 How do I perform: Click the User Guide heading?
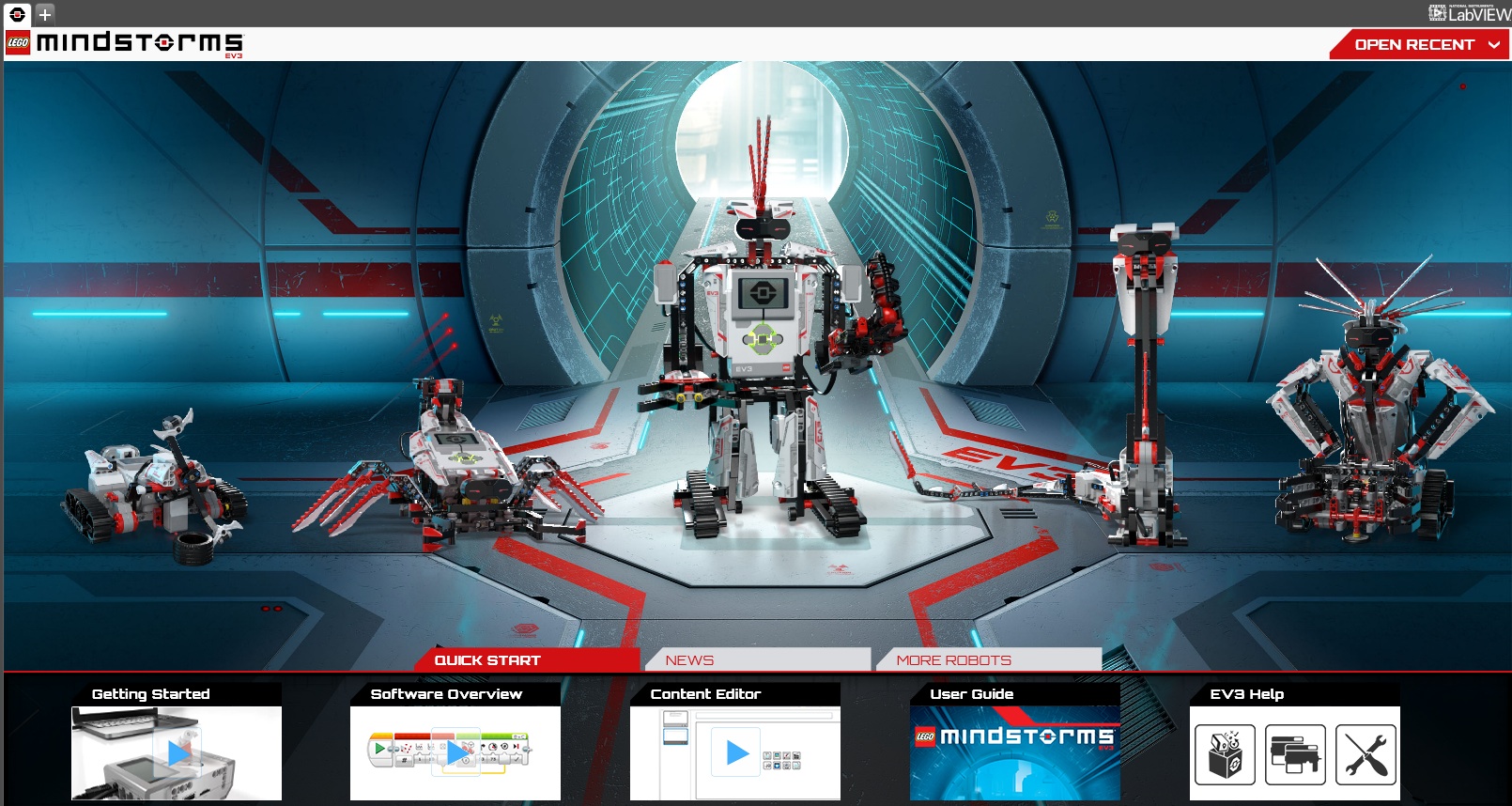pos(972,694)
